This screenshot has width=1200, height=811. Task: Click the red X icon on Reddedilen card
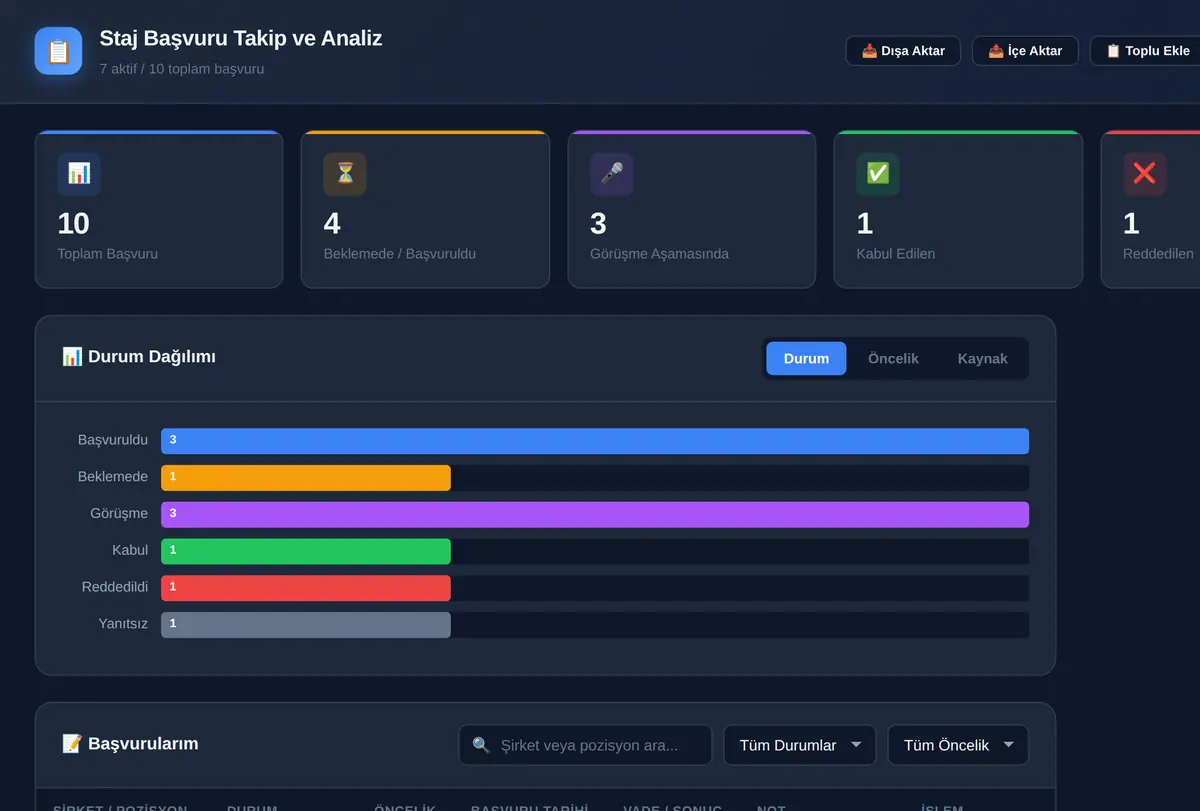(1144, 174)
